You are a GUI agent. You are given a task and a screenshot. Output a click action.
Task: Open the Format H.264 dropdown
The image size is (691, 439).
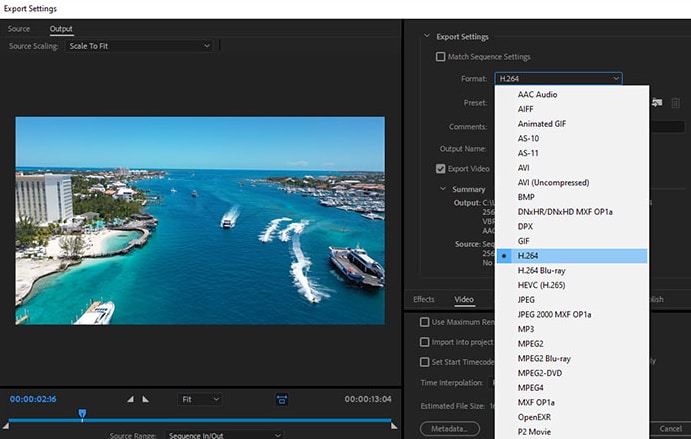(558, 78)
